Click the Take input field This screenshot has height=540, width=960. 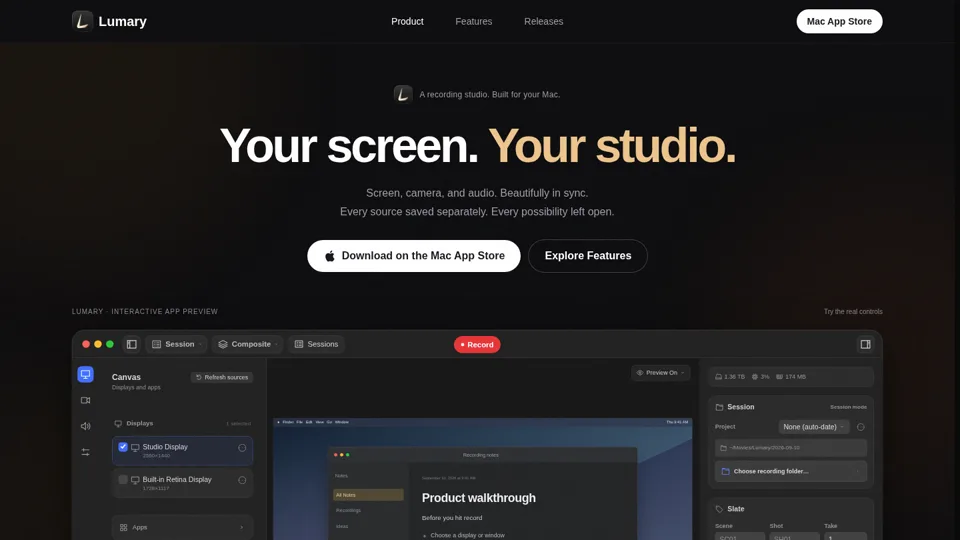(x=845, y=537)
